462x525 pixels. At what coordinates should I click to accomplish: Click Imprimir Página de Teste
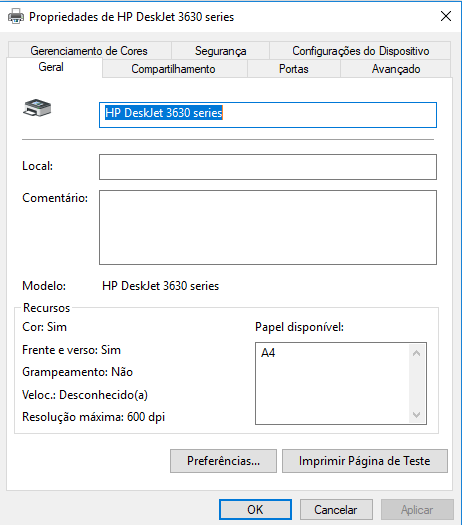point(365,461)
